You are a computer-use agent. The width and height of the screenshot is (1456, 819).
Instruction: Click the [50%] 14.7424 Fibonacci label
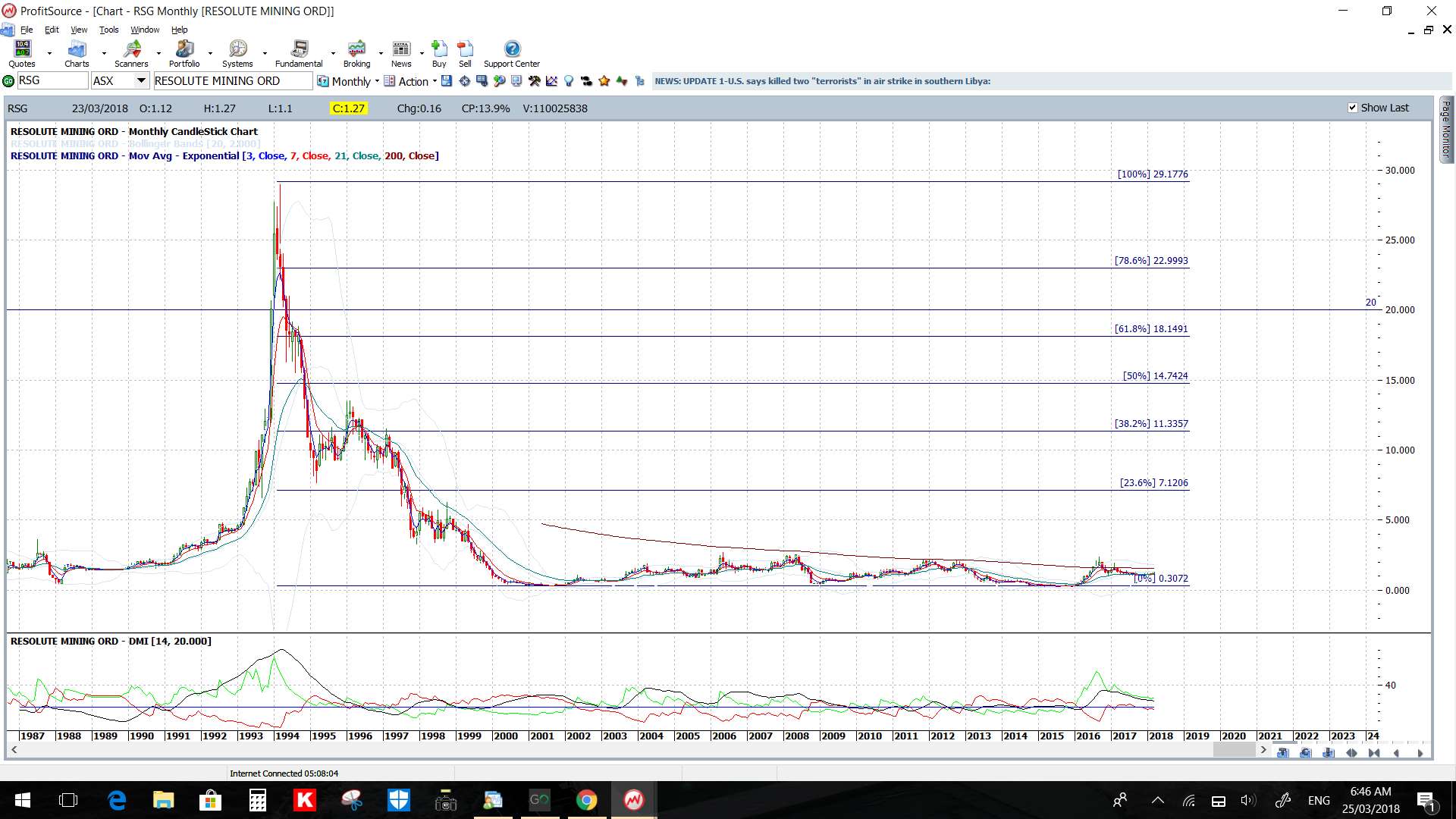coord(1155,376)
